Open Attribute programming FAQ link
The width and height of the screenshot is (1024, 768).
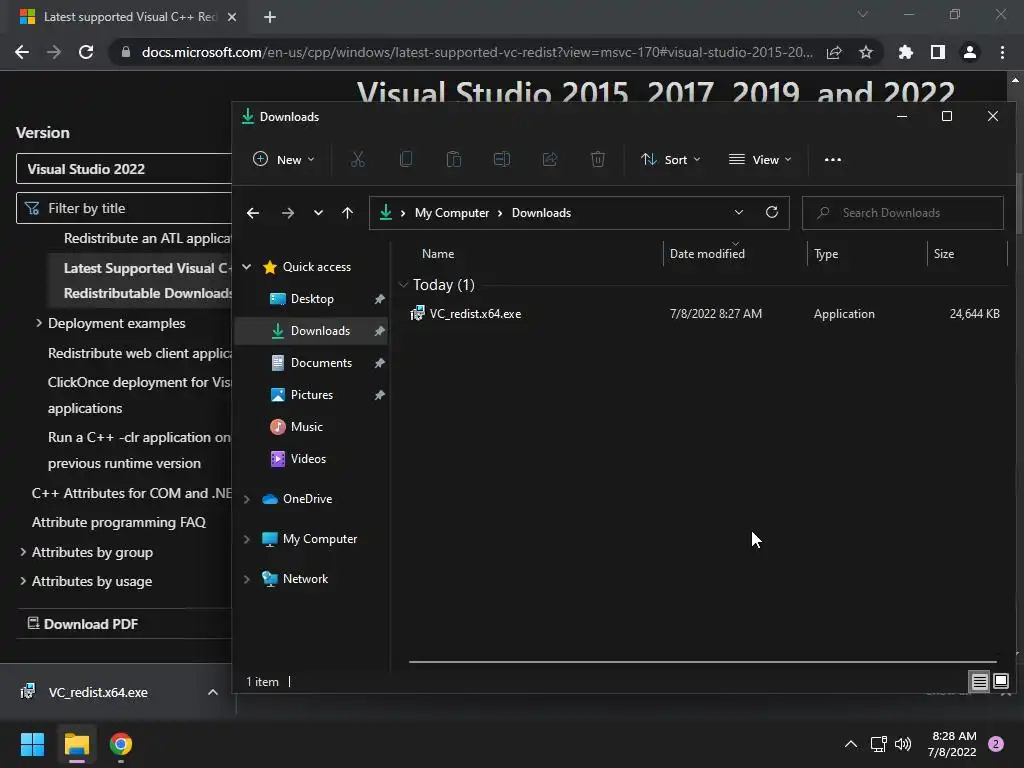tap(119, 522)
